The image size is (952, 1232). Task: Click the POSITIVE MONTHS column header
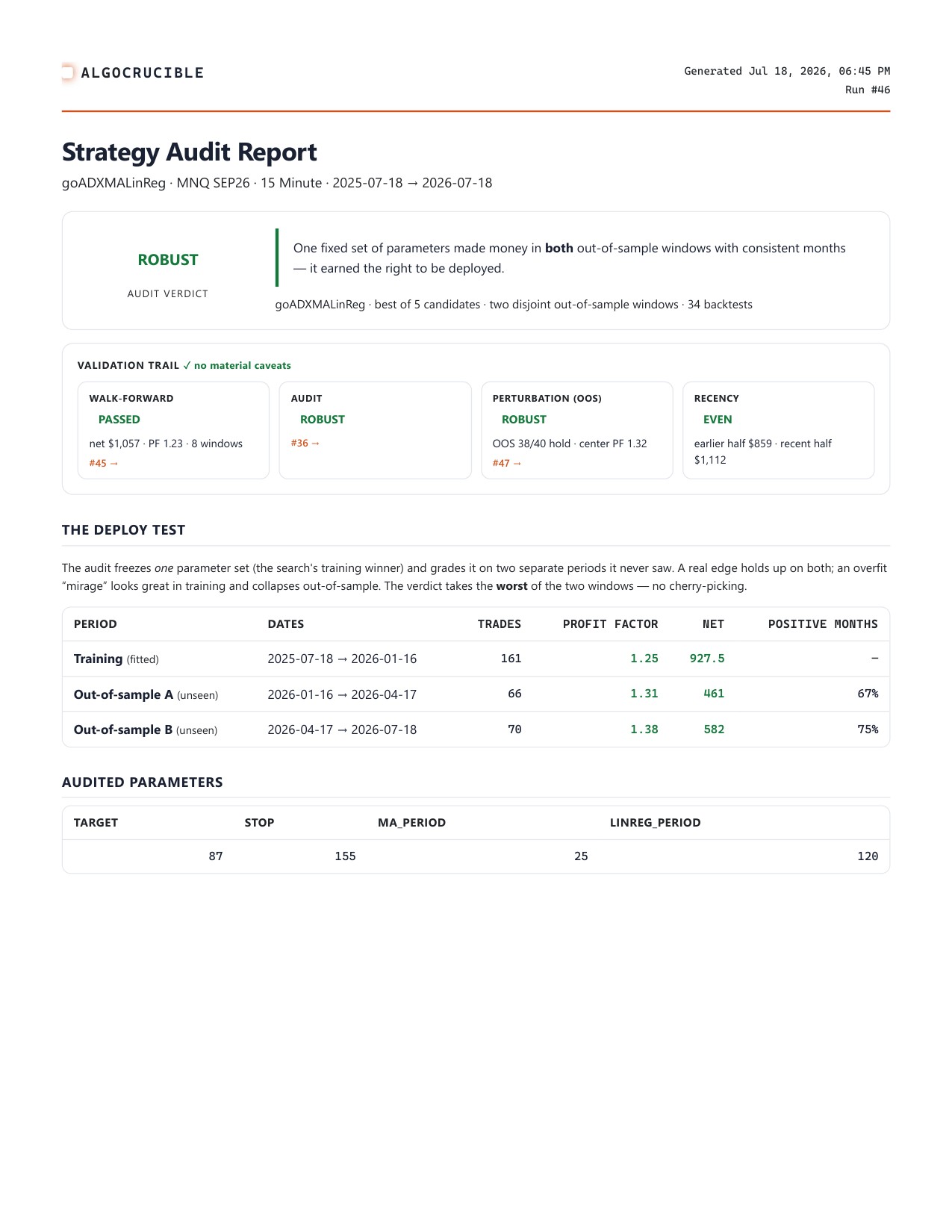tap(824, 624)
